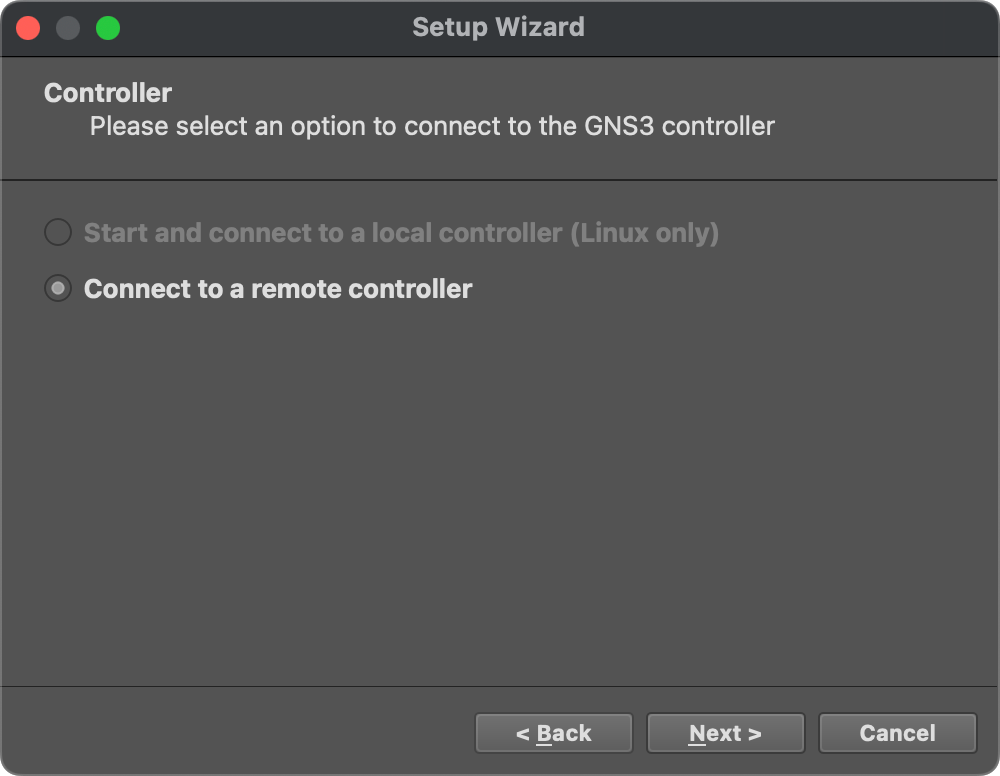Click the green zoom window button

pyautogui.click(x=108, y=28)
